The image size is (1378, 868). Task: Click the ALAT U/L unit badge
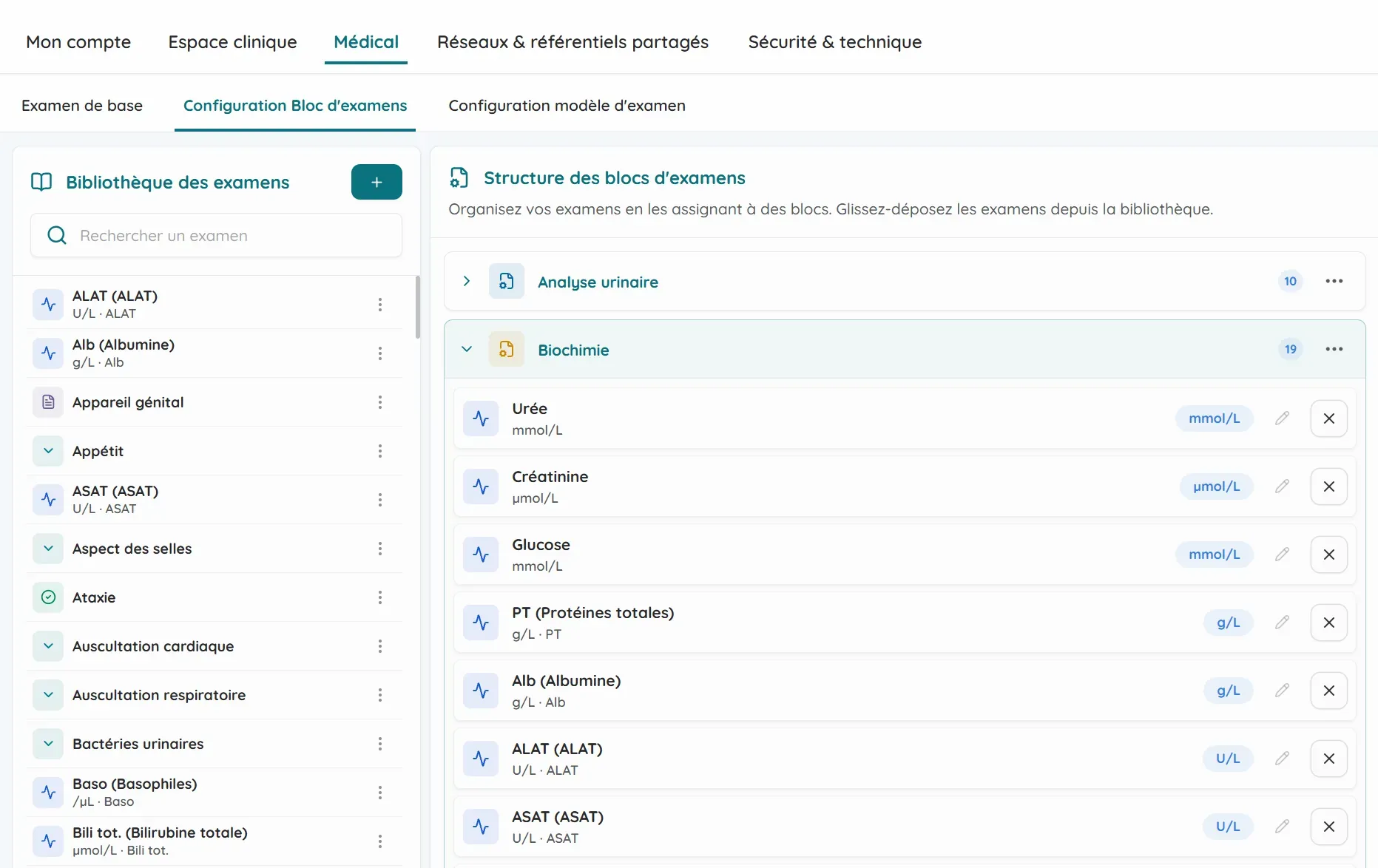point(1229,759)
